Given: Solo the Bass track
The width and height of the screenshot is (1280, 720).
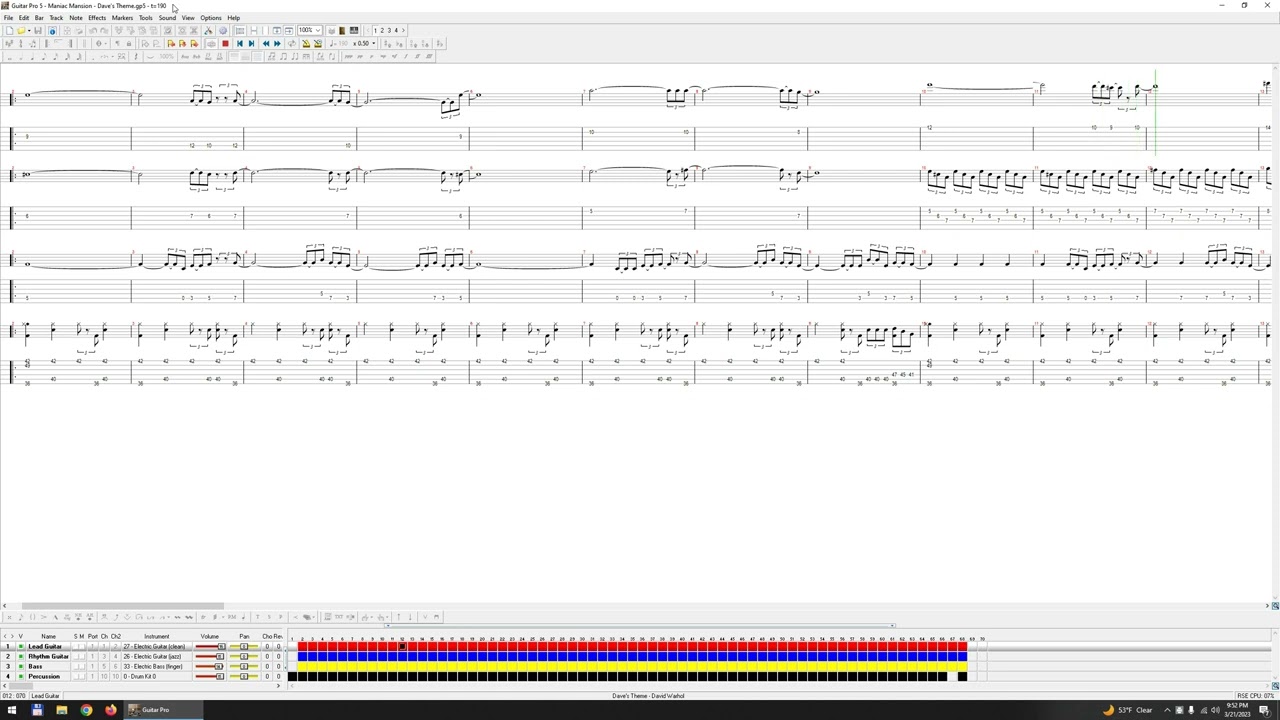Looking at the screenshot, I should tap(76, 666).
